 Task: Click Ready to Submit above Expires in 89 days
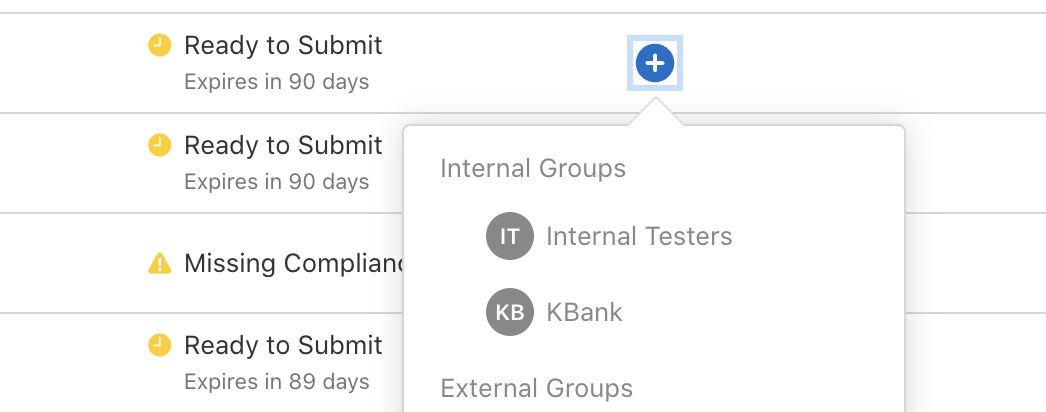click(x=284, y=345)
